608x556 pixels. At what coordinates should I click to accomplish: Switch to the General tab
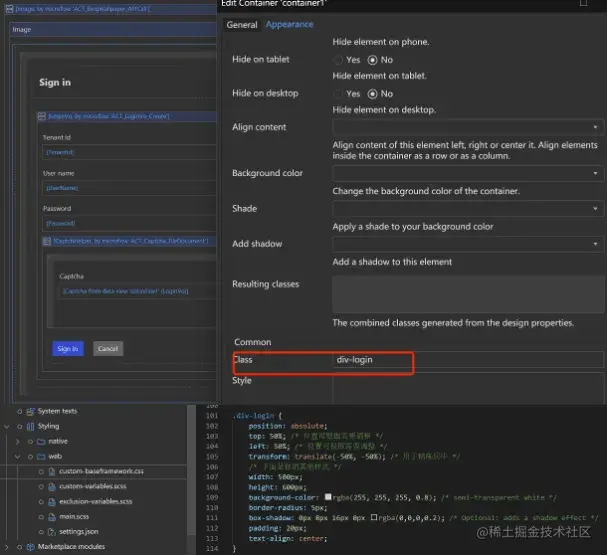tap(242, 25)
